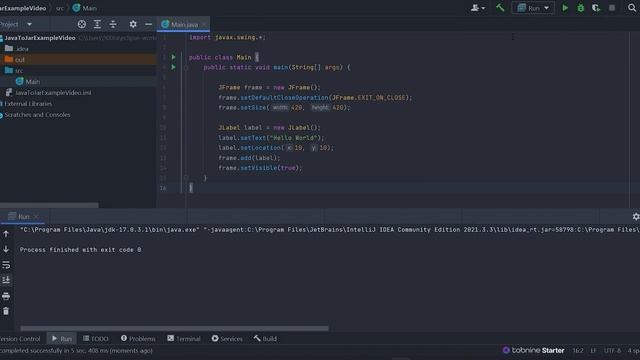Click the scroll down arrow in console
640x360 pixels.
[x=6, y=249]
